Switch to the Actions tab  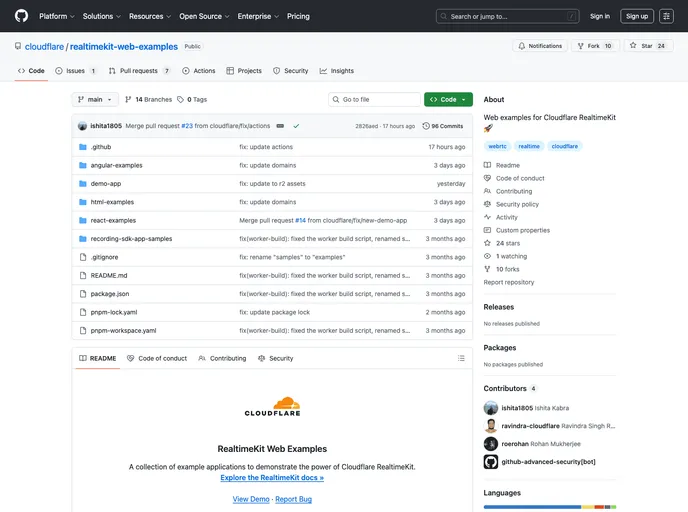click(x=199, y=71)
